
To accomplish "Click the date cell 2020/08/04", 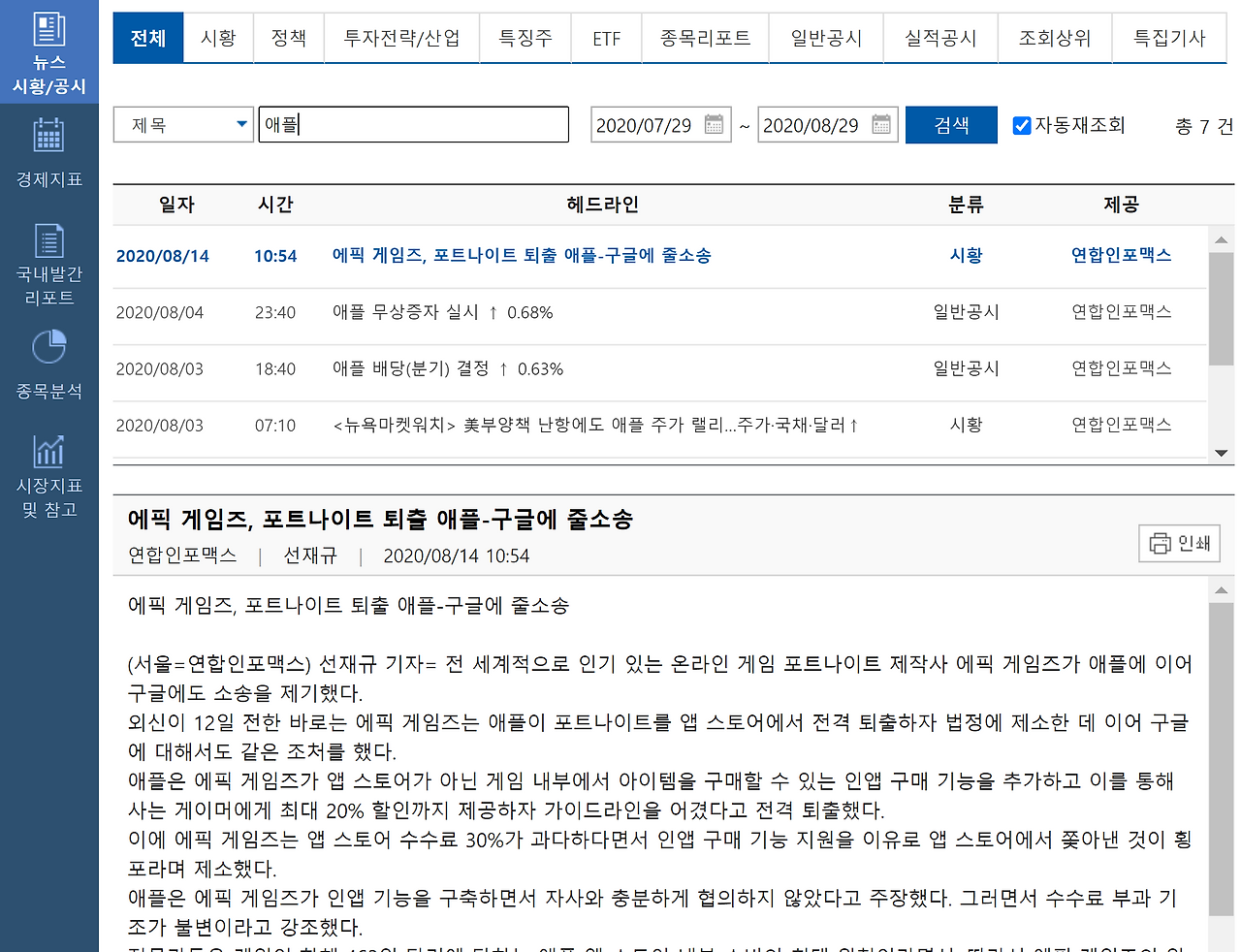I will click(x=160, y=312).
